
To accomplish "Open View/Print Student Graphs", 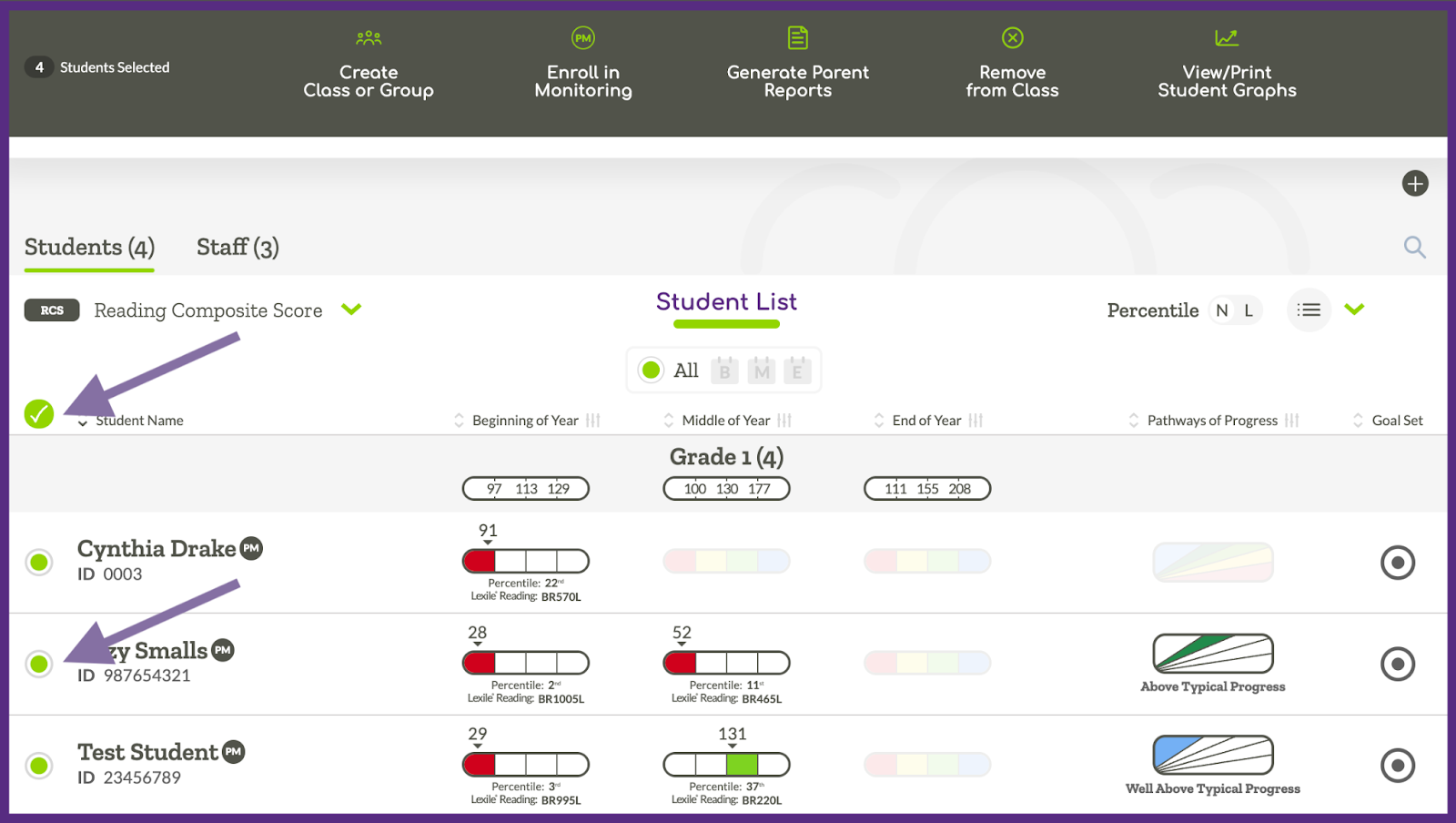I will (x=1226, y=64).
